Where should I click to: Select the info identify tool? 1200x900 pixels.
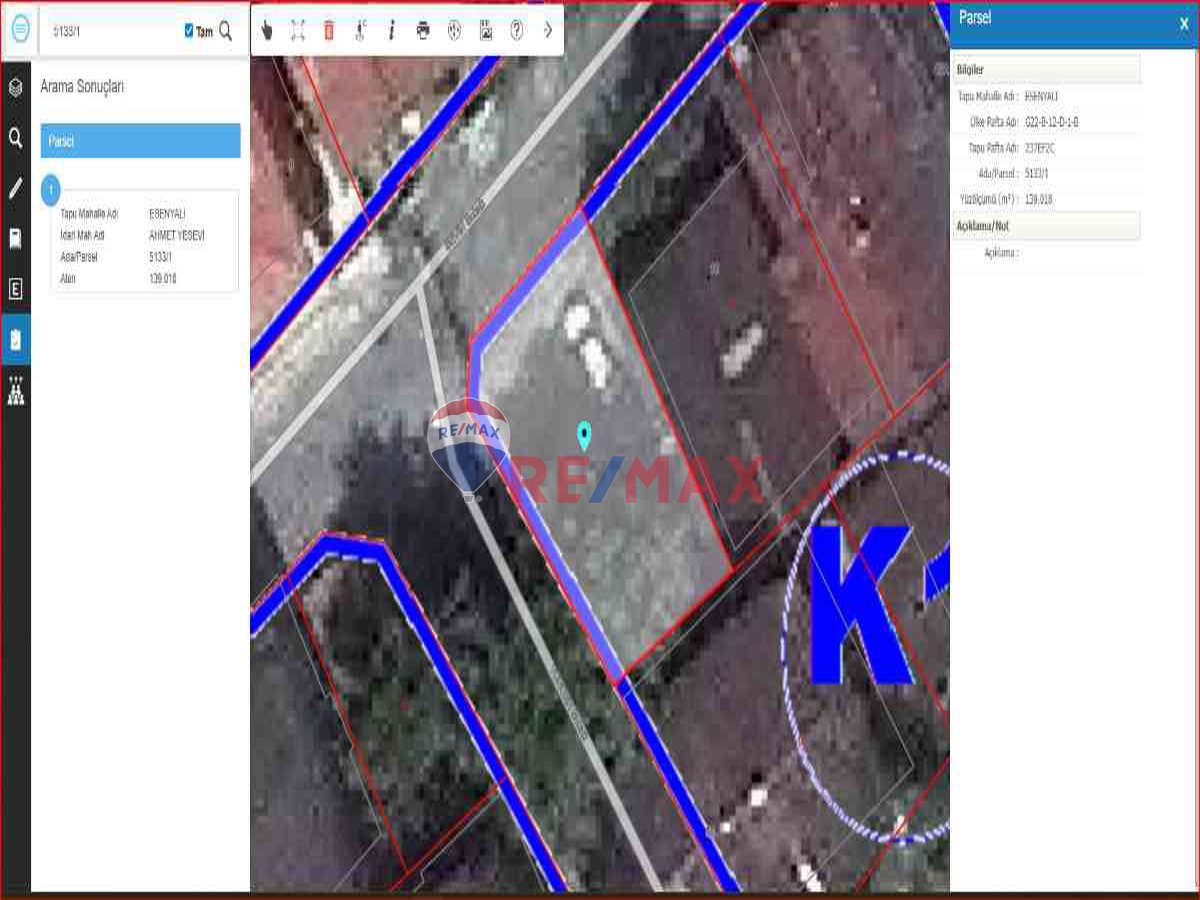(x=391, y=30)
